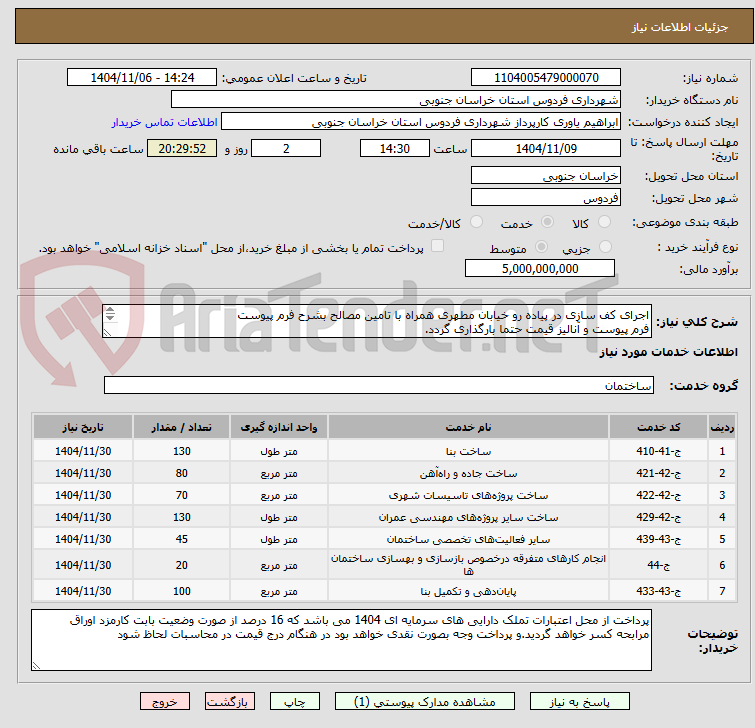Open اطلاعات تماس خریدار link
Screen dimensions: 755x728
coord(165,122)
